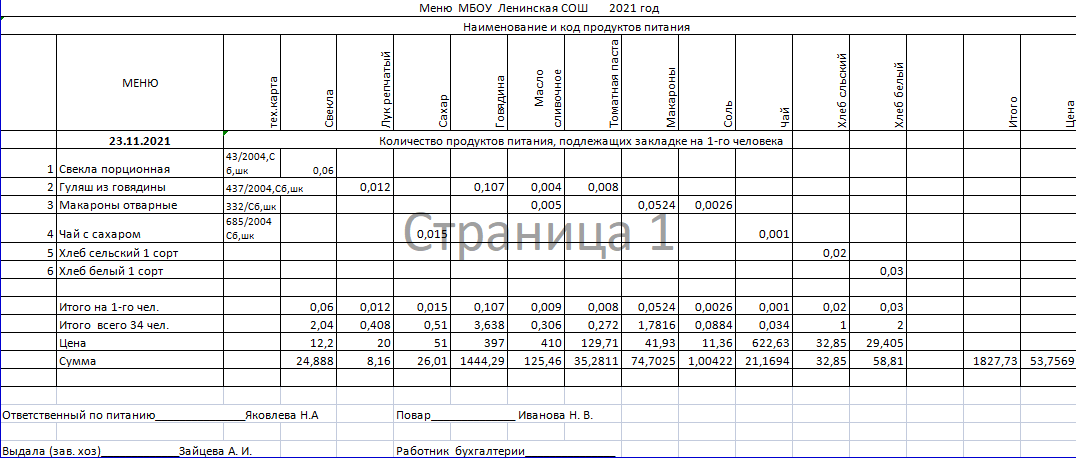Viewport: 1076px width, 458px height.
Task: Select the tech card cell '437/2004,Сб,шк'
Action: (264, 187)
